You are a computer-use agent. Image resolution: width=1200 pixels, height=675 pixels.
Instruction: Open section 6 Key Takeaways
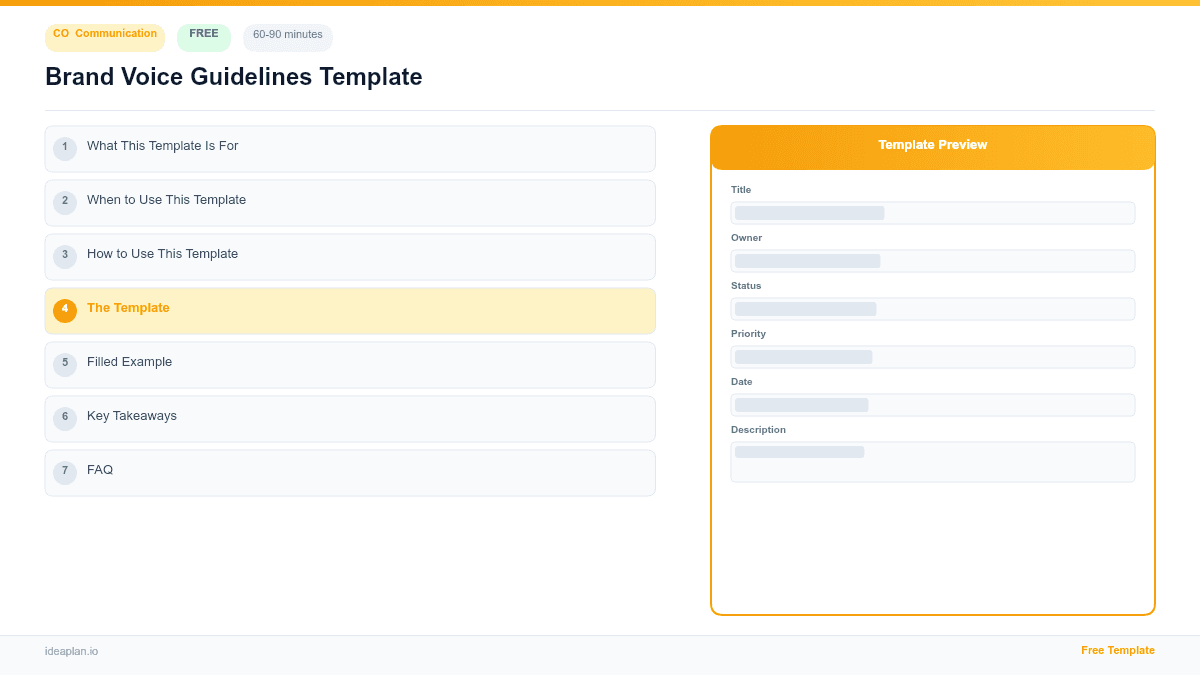350,419
